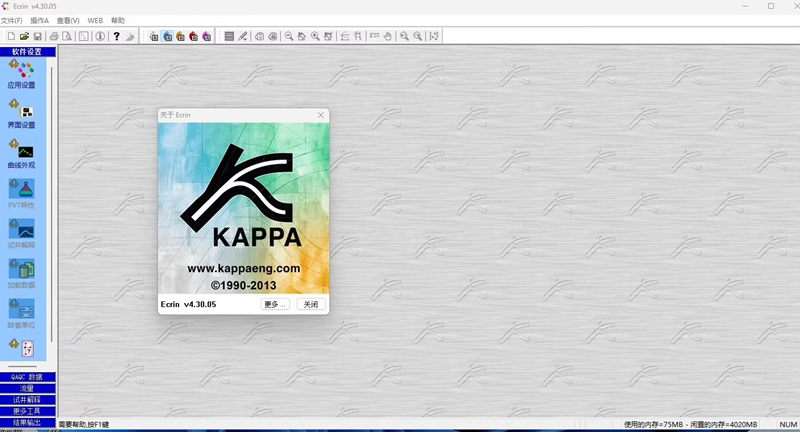Click the www.kappaeng.com text
Image resolution: width=800 pixels, height=432 pixels.
[x=243, y=268]
